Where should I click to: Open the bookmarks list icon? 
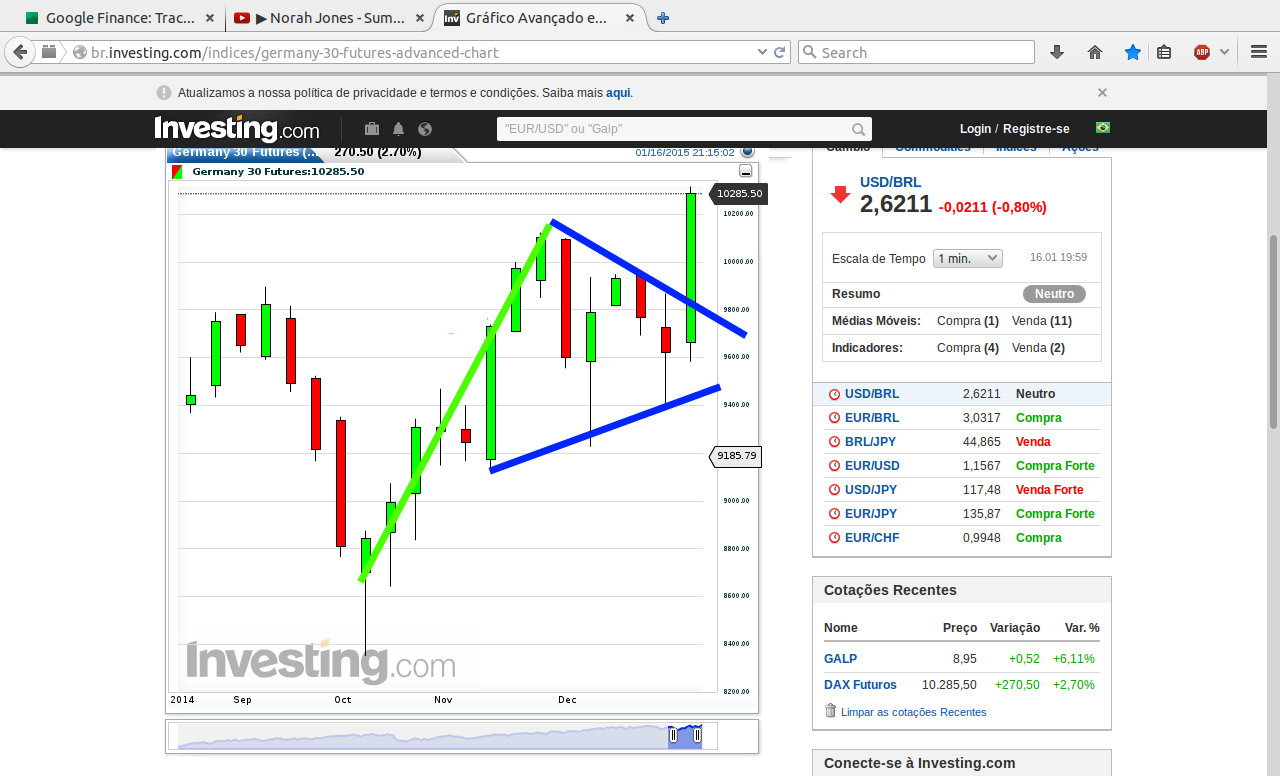click(x=1164, y=52)
